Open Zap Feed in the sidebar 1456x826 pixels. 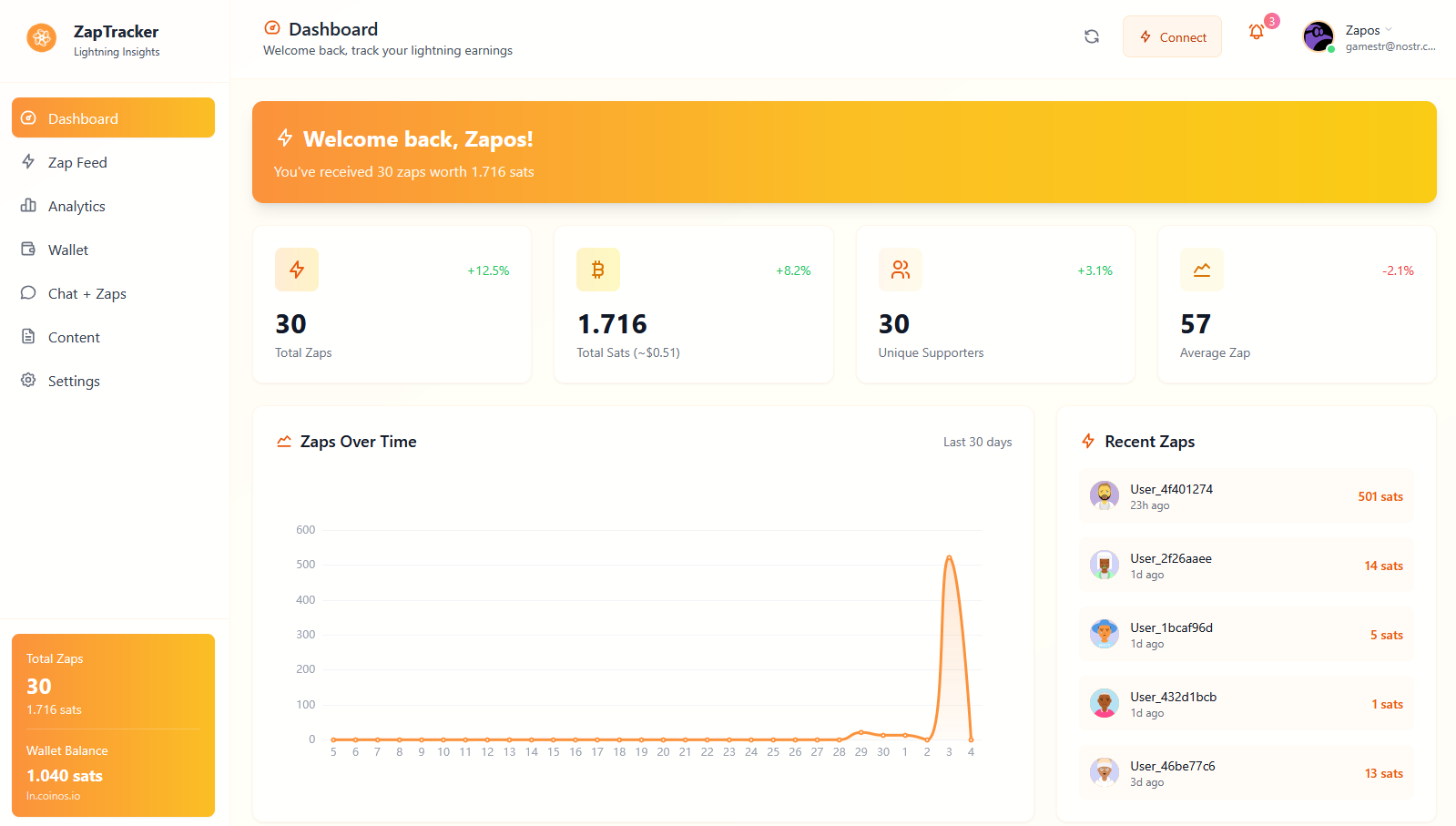(77, 162)
